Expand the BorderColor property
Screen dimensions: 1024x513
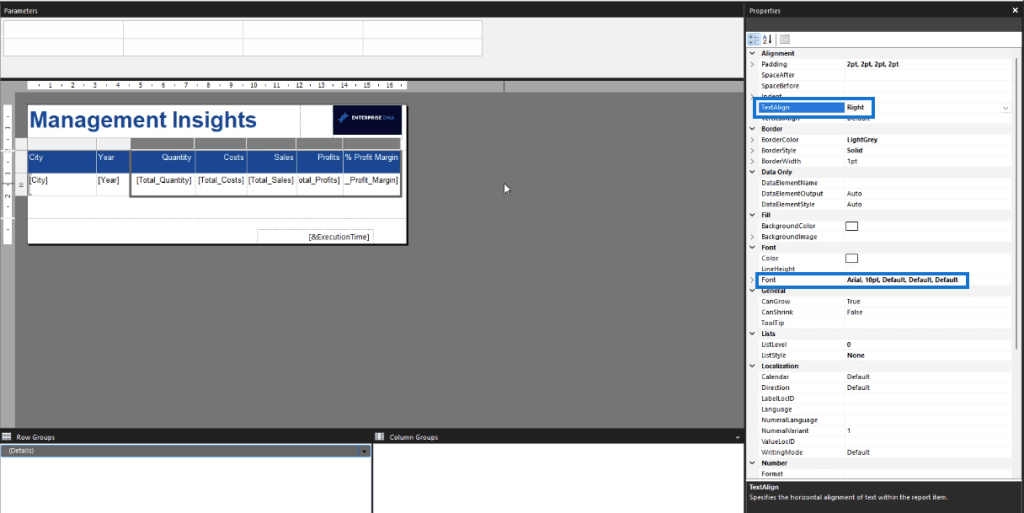tap(752, 140)
